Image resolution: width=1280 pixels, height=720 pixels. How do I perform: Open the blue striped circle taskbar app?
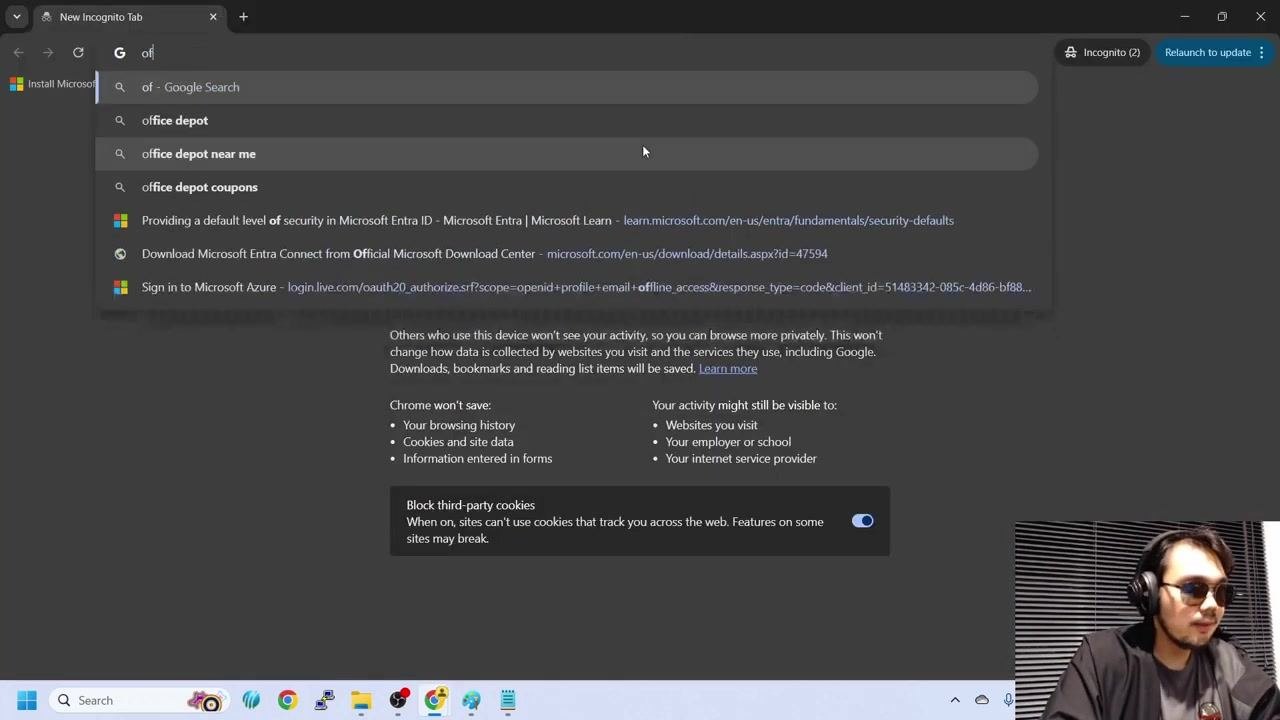click(251, 700)
